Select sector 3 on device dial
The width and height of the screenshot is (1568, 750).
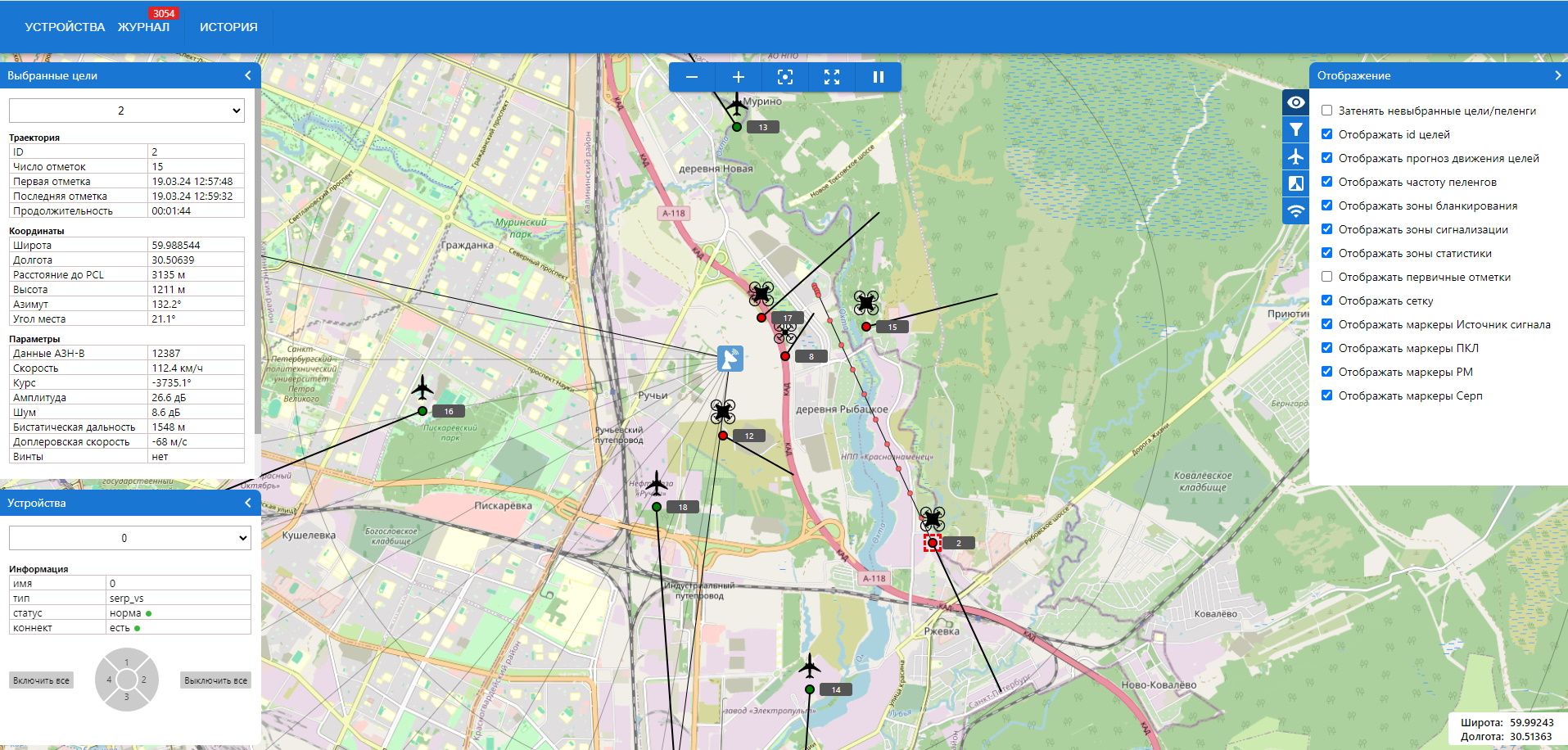pyautogui.click(x=126, y=698)
